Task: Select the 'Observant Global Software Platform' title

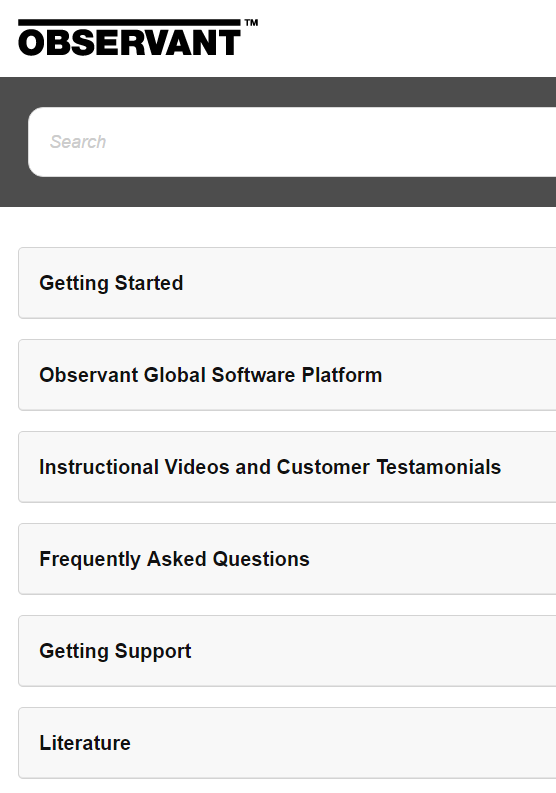Action: 210,375
